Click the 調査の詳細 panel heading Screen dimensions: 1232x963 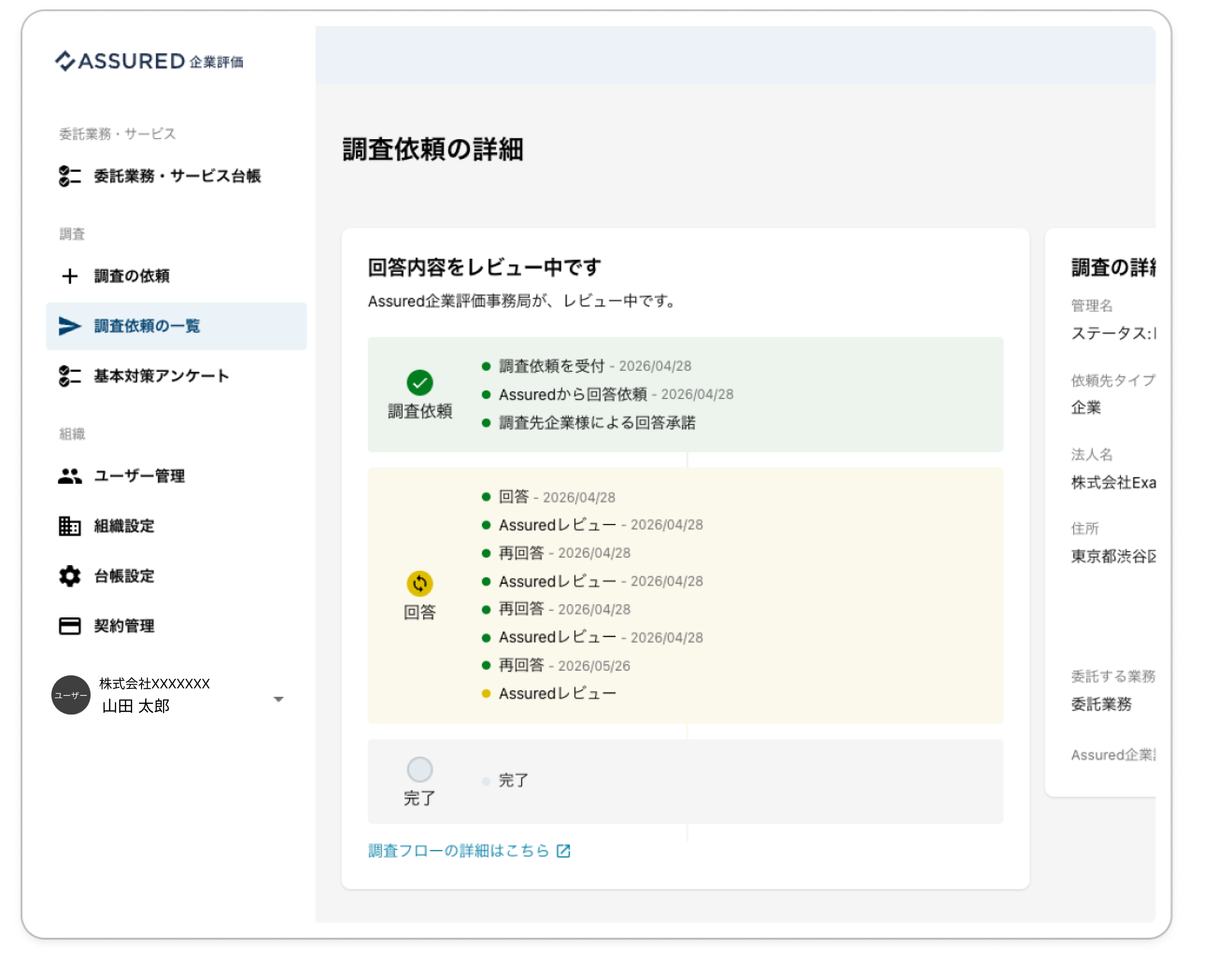1113,268
